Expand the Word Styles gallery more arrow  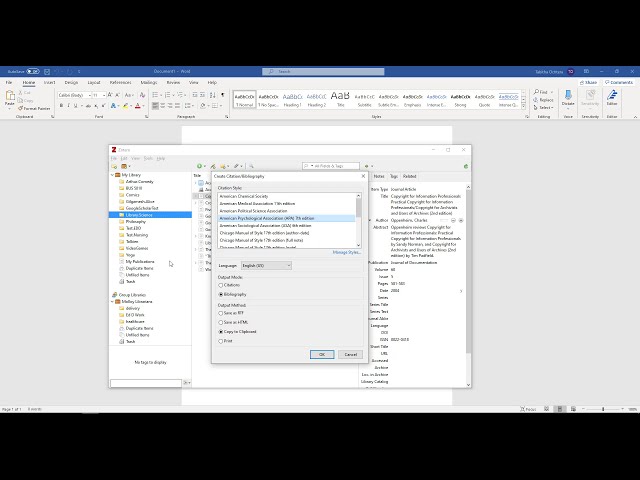(x=524, y=106)
